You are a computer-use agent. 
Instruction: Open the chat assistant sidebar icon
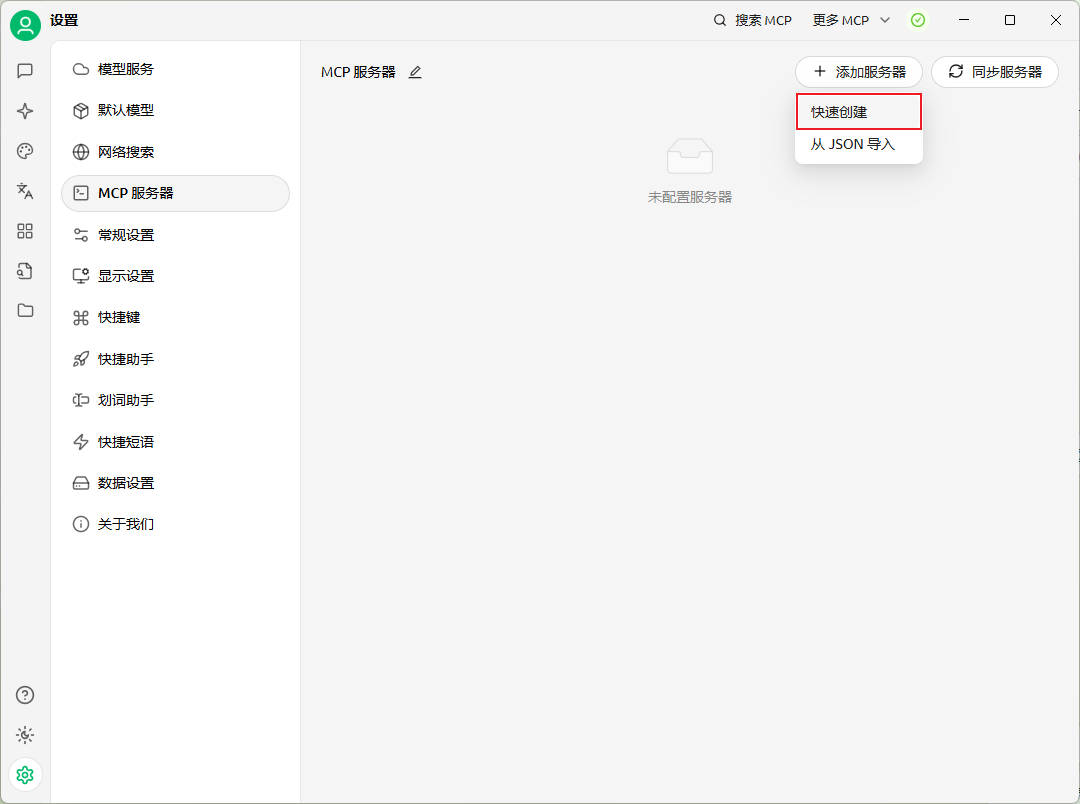(25, 71)
